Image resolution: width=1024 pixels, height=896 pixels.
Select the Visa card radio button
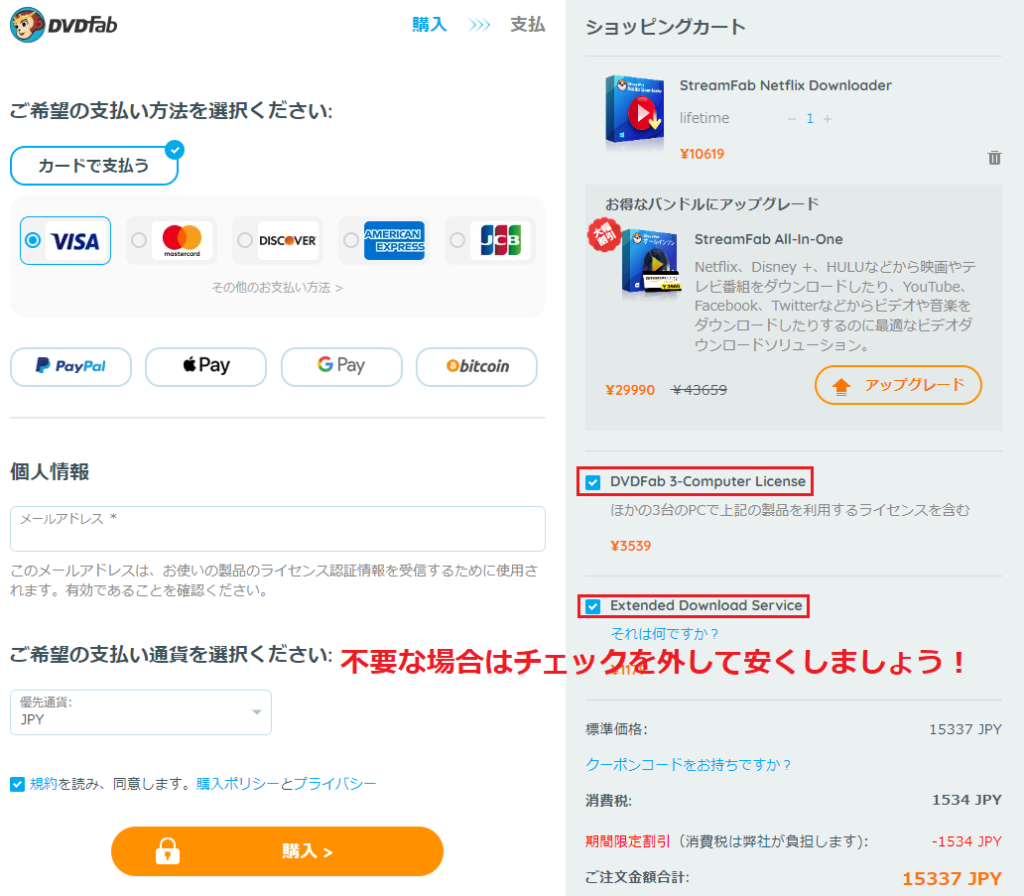point(33,240)
